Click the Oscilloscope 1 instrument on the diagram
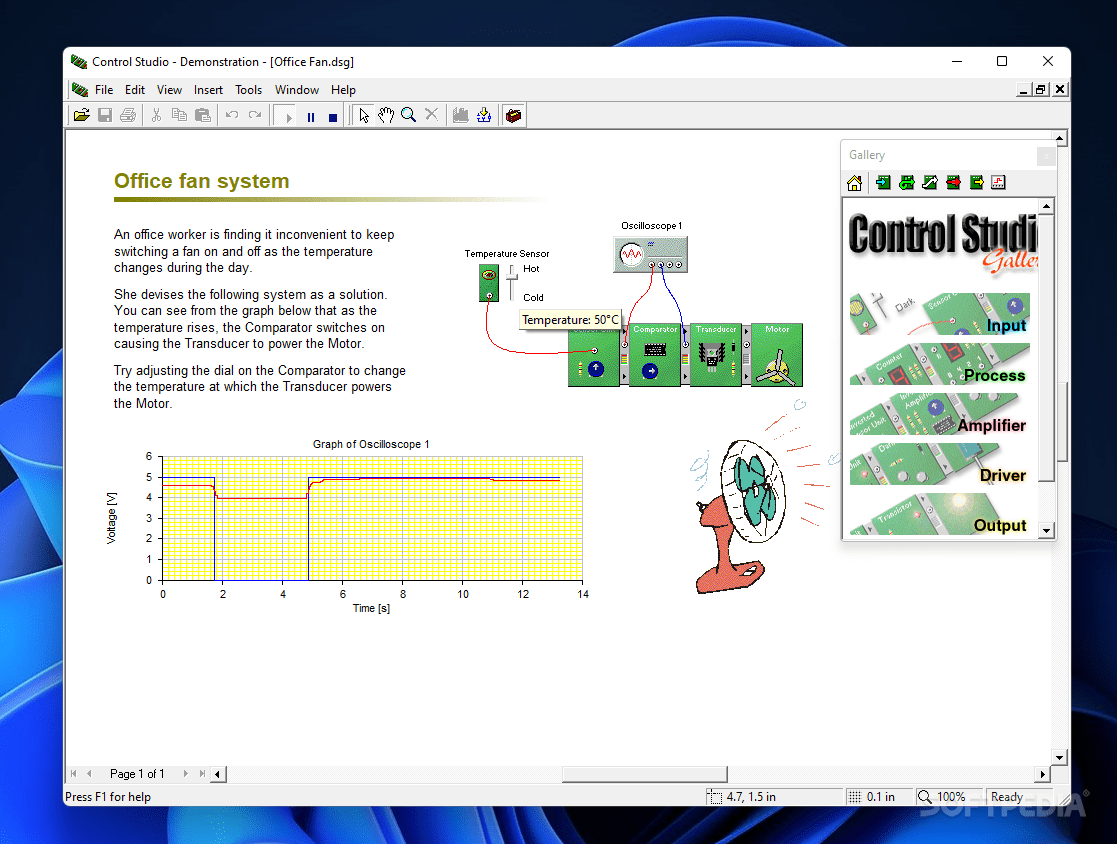The image size is (1117, 844). (650, 254)
